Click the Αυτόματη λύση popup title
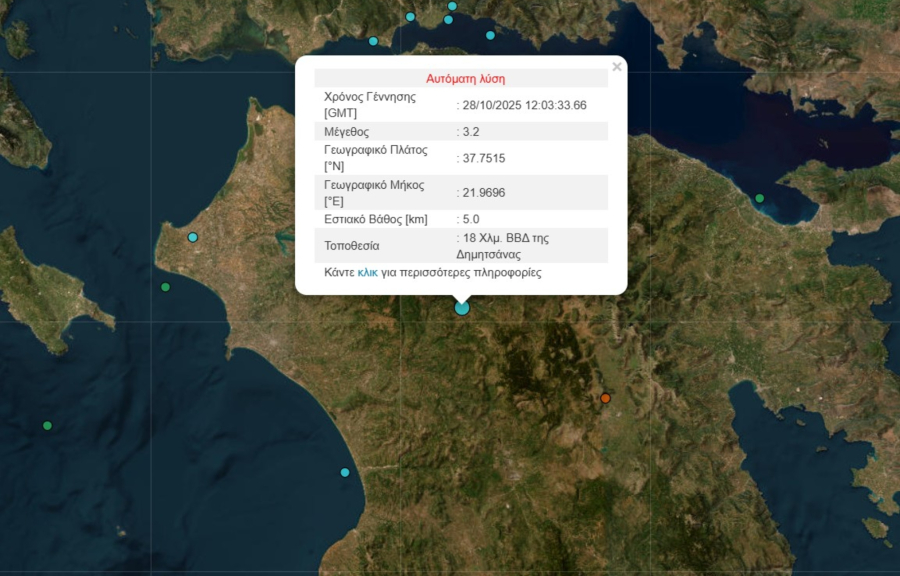The image size is (900, 576). tap(466, 77)
